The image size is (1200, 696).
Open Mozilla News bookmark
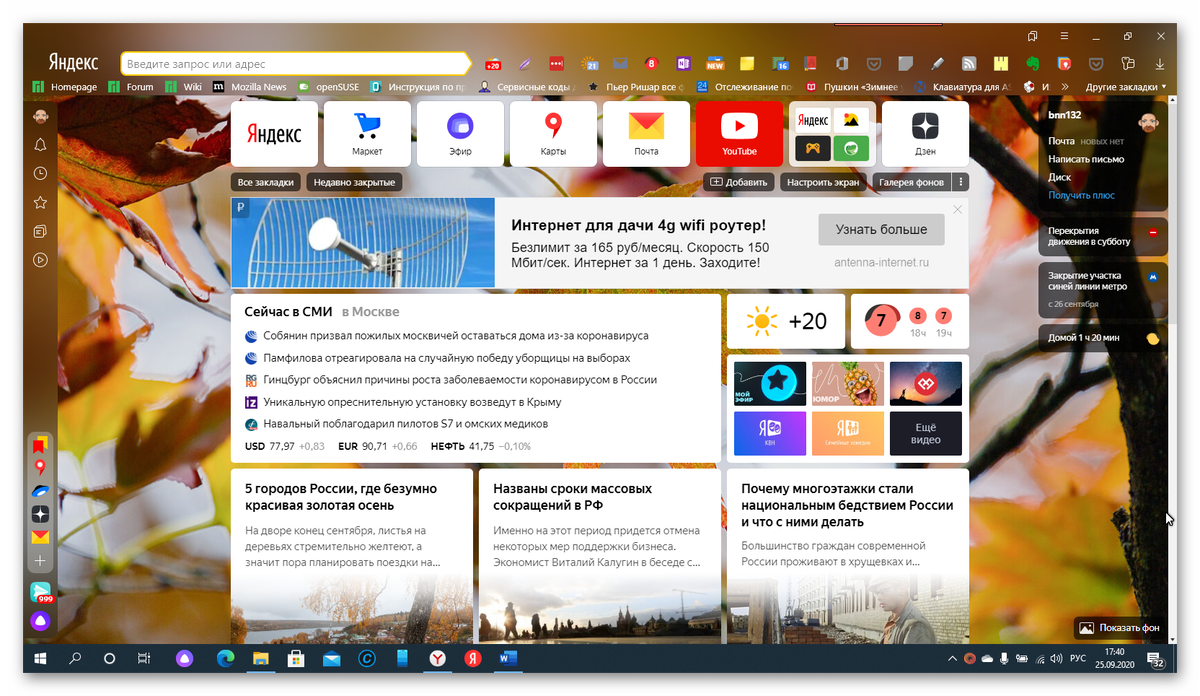[250, 87]
